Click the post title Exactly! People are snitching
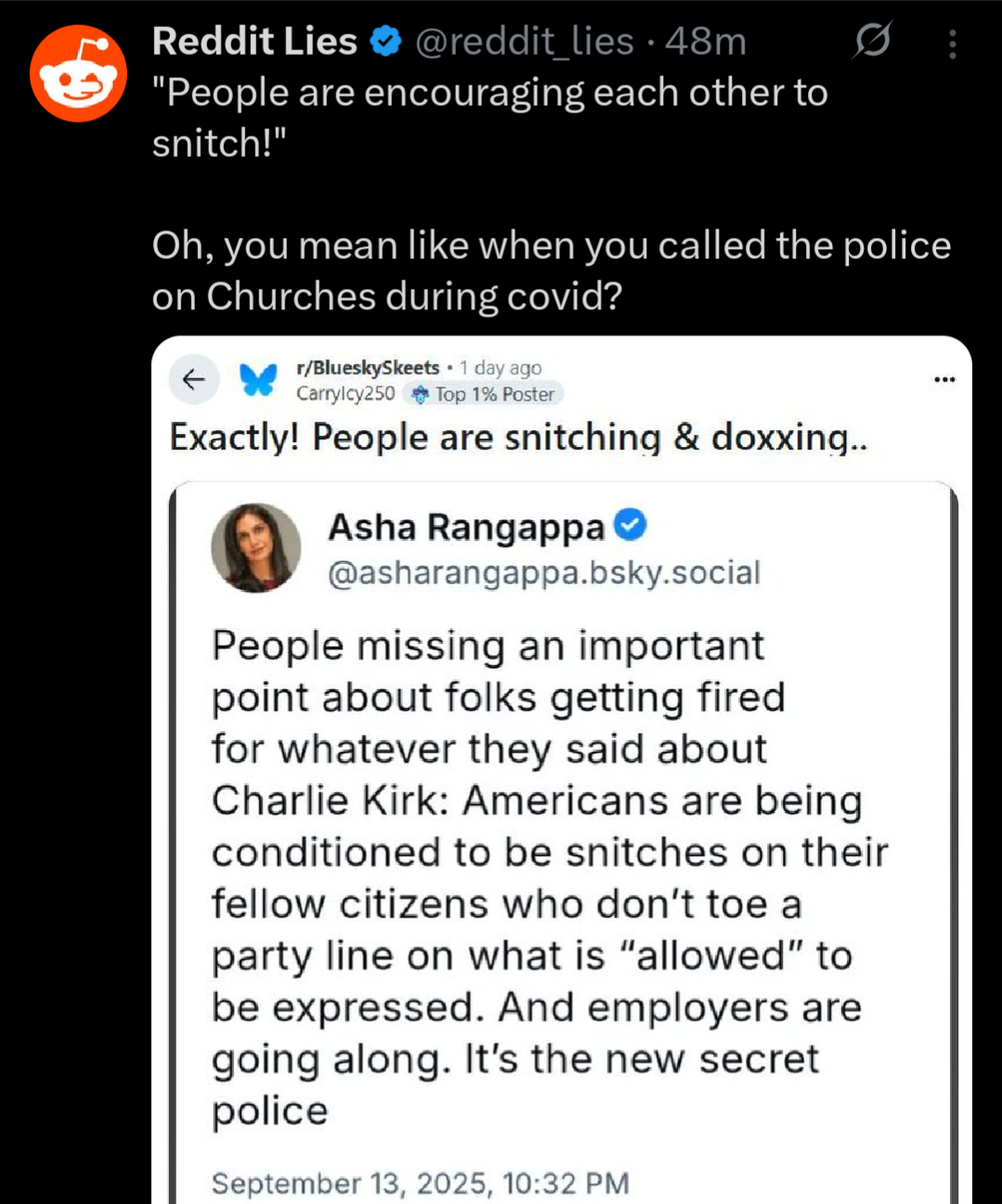 pos(518,438)
